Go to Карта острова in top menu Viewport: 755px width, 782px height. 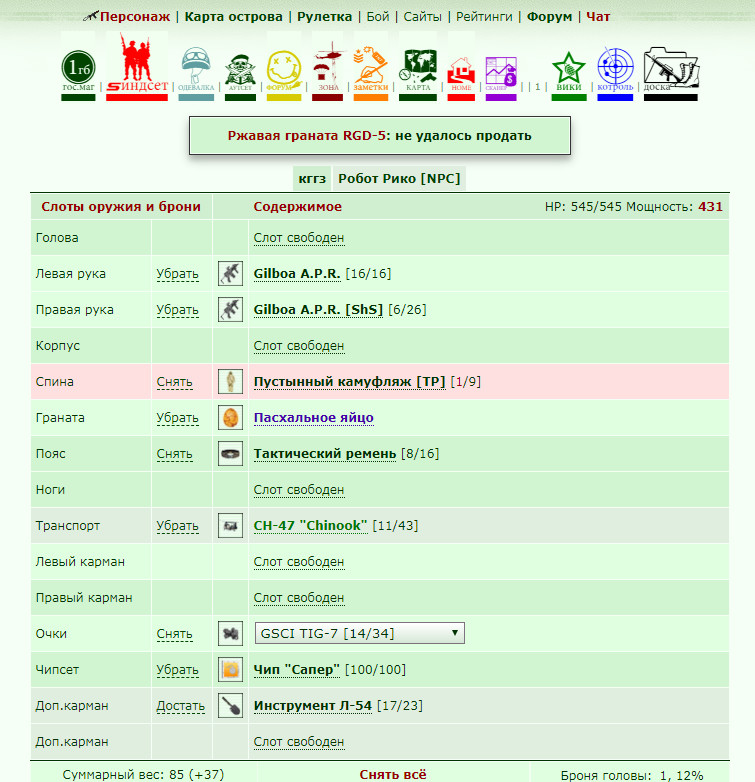coord(233,16)
